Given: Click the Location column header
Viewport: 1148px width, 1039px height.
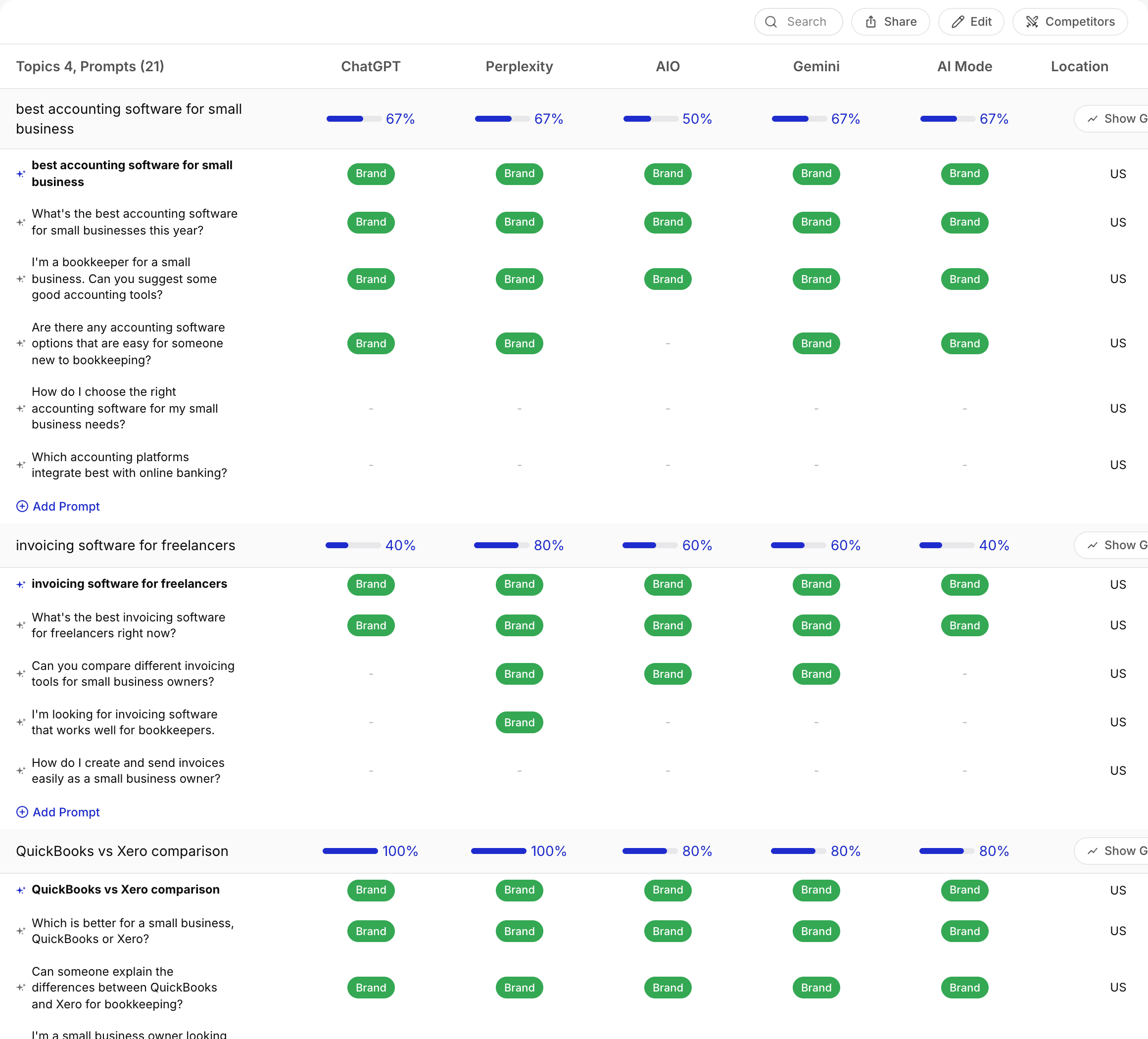Looking at the screenshot, I should click(1080, 67).
